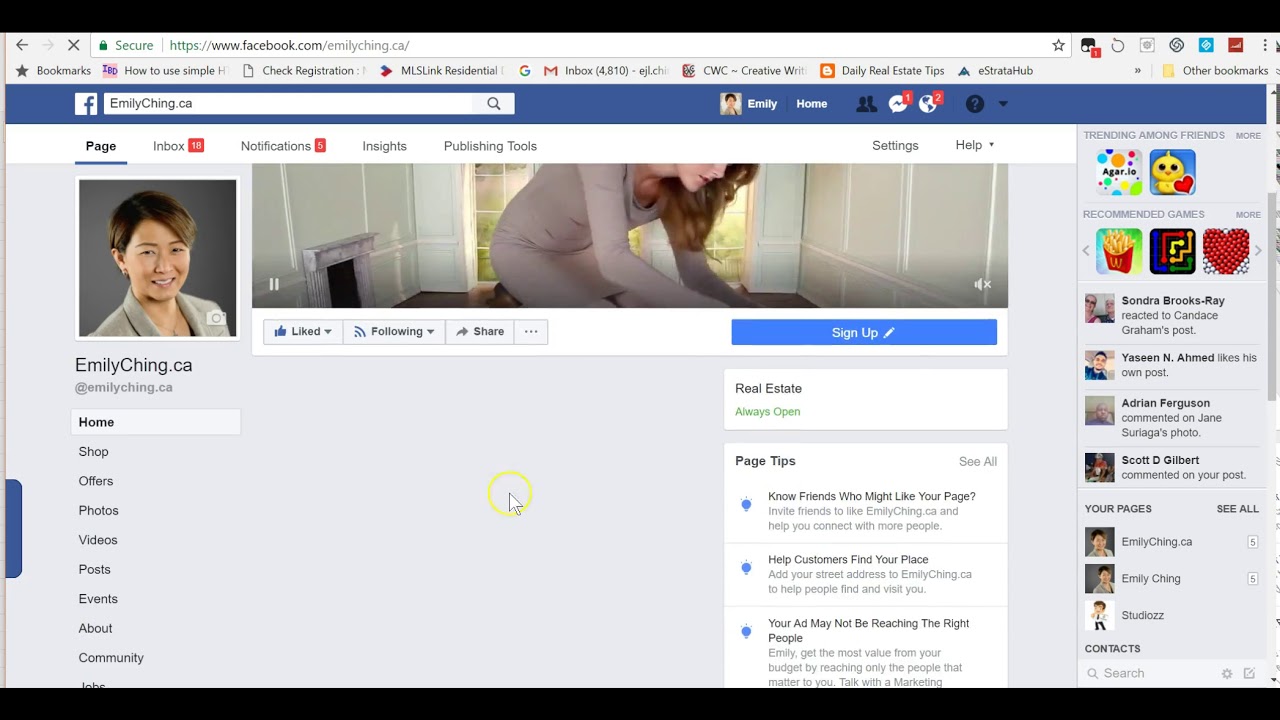Pause the cover video
This screenshot has width=1280, height=720.
pos(274,284)
